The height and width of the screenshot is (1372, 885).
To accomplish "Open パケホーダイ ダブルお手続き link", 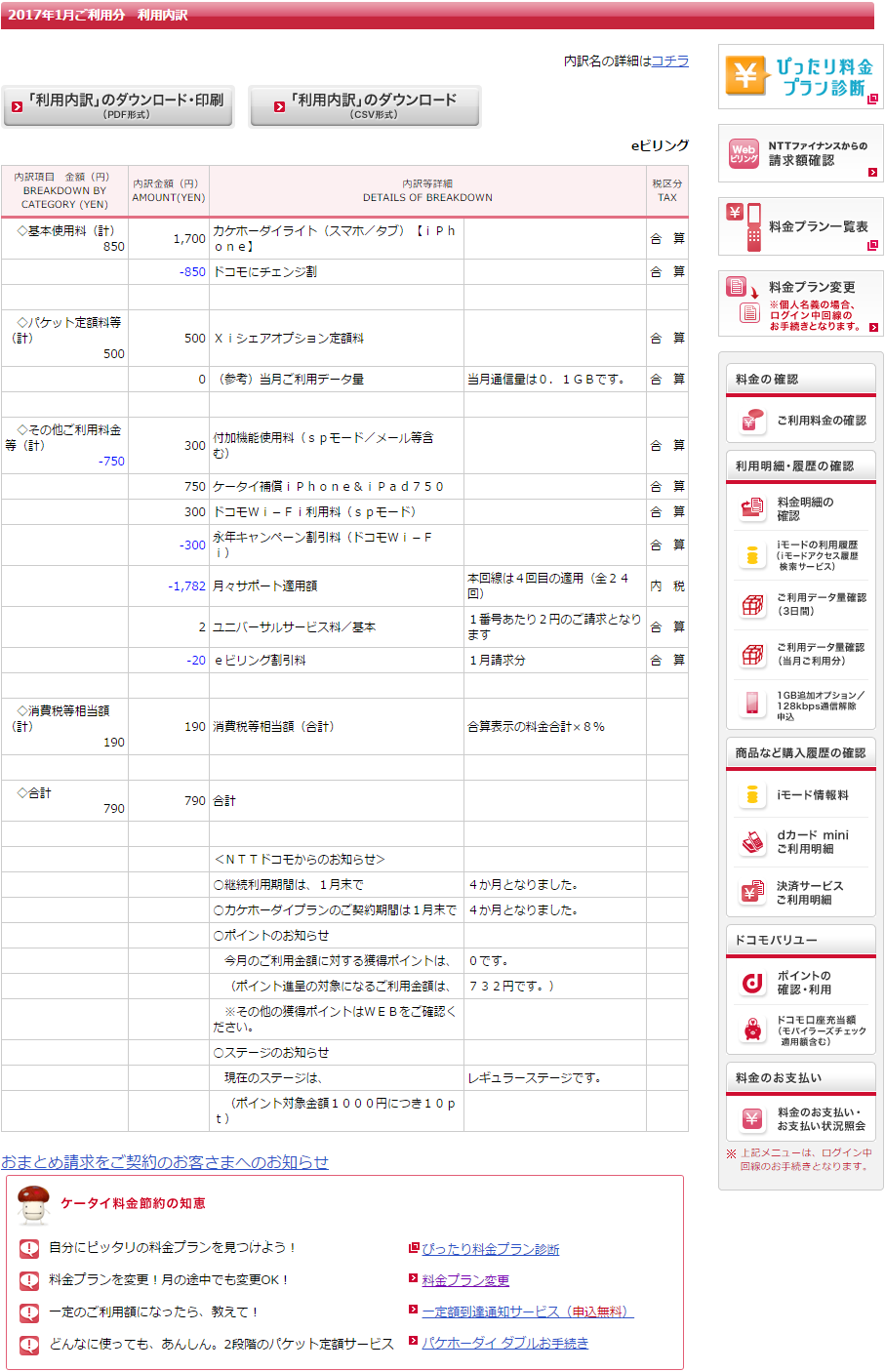I will click(504, 1343).
